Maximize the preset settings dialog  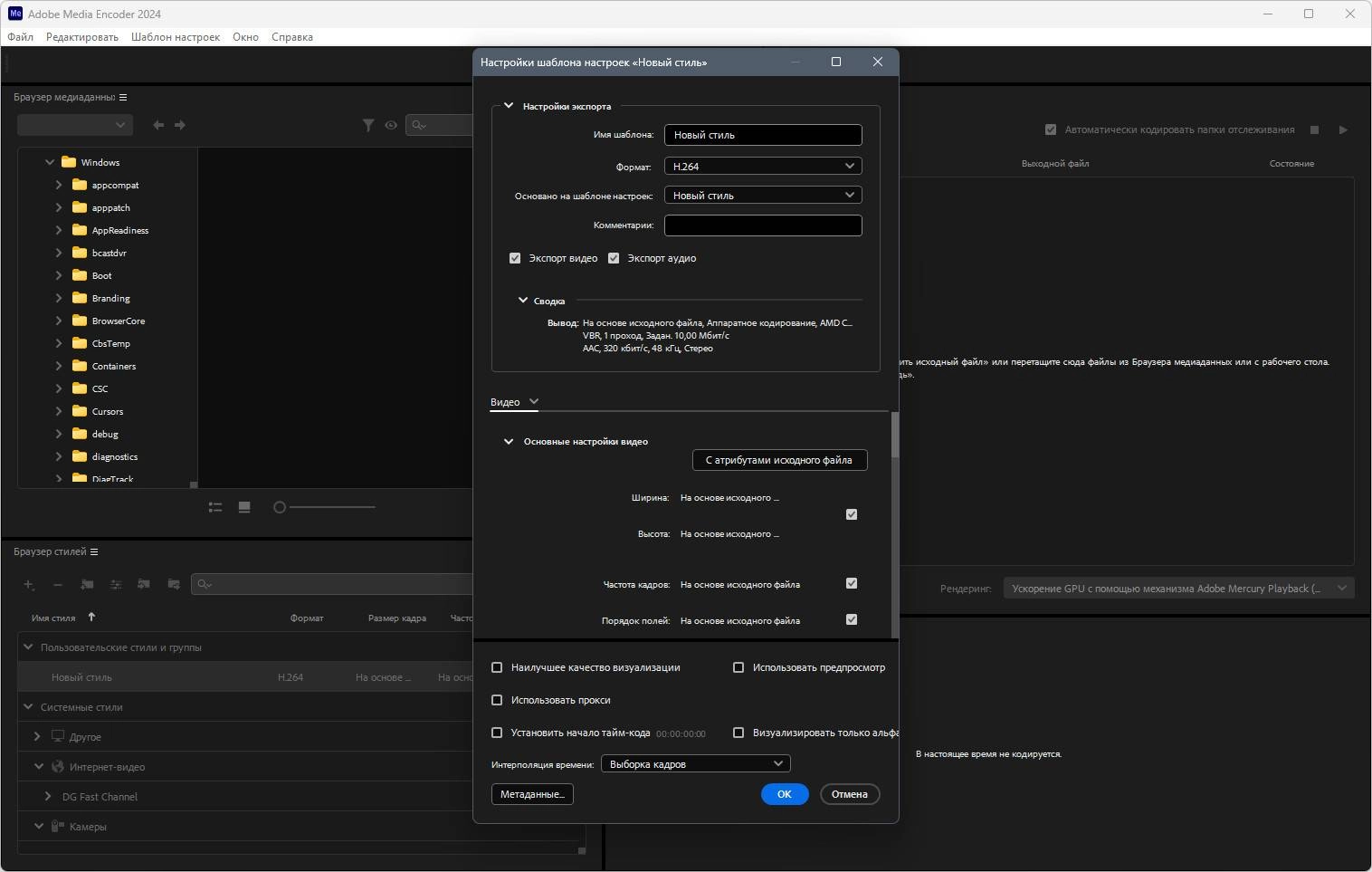pyautogui.click(x=836, y=62)
